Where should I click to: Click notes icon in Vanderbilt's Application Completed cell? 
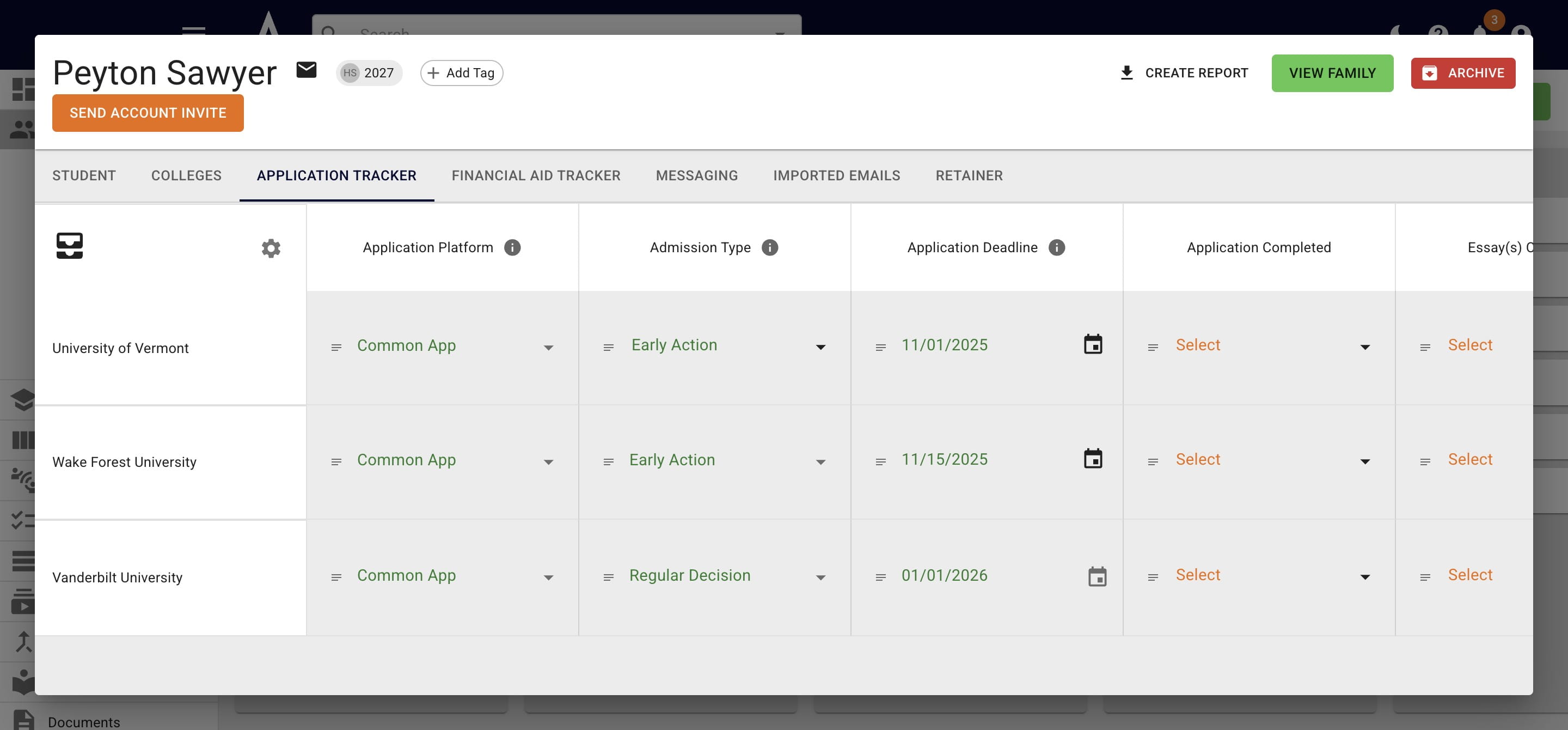pos(1152,577)
